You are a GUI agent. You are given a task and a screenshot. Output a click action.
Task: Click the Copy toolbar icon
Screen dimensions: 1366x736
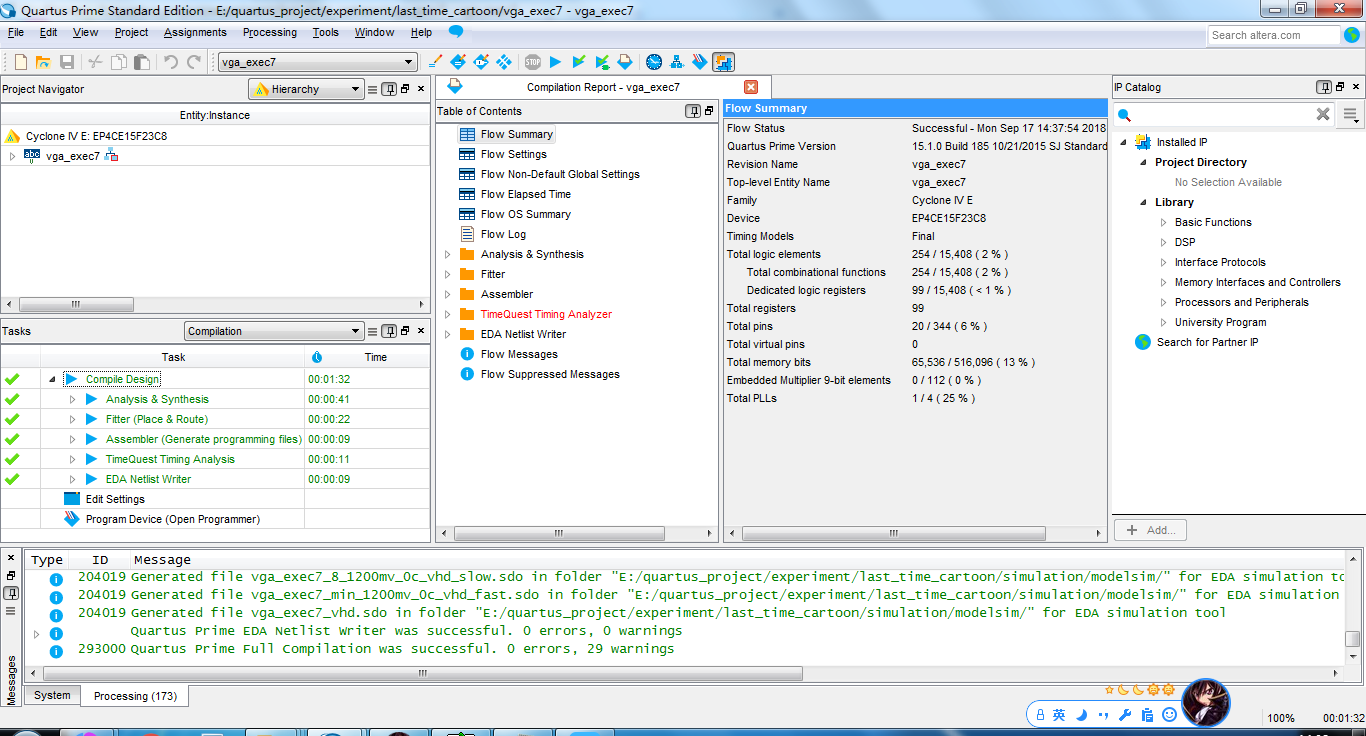[x=119, y=62]
